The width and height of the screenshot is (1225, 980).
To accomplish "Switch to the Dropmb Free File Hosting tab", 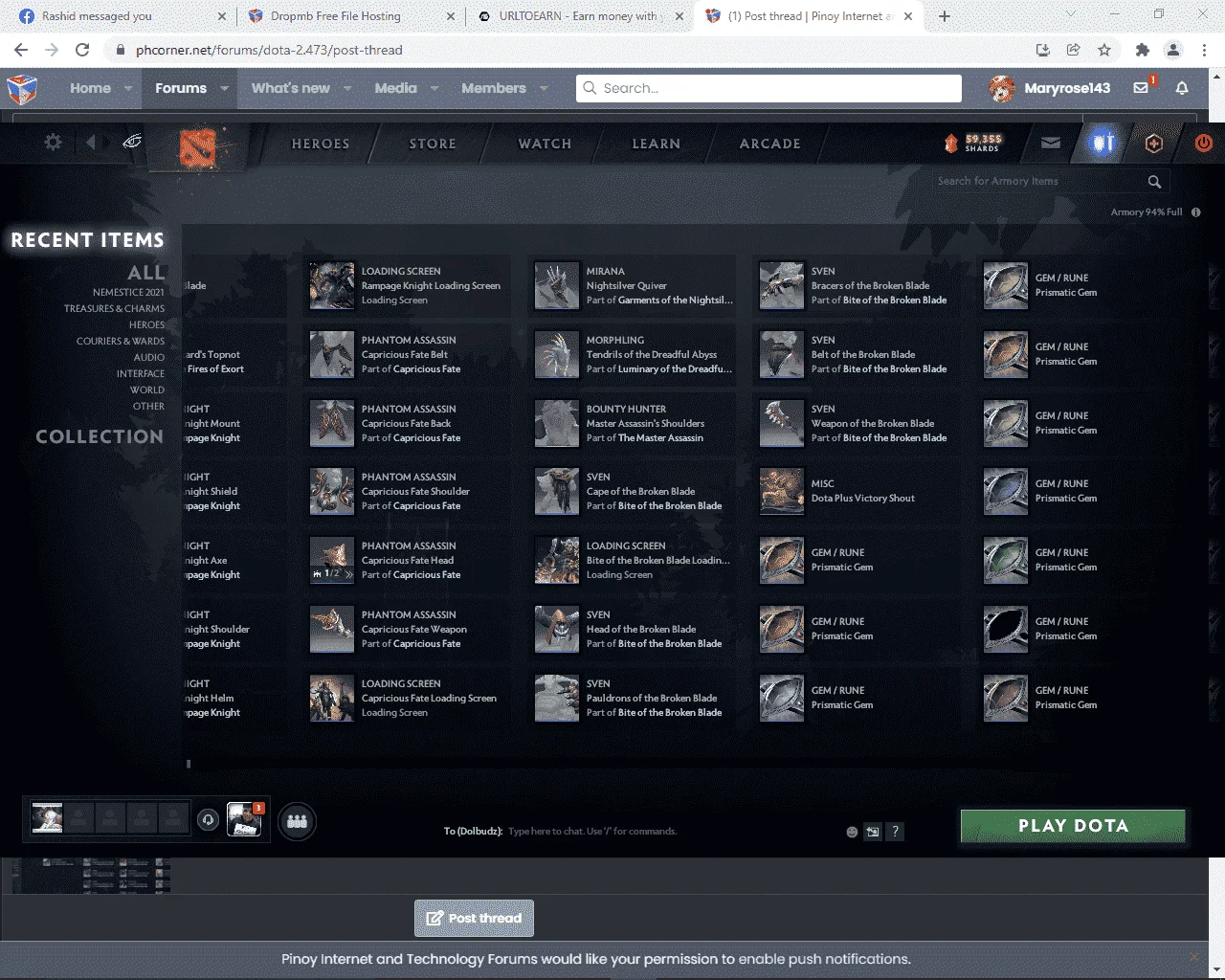I will [x=350, y=16].
